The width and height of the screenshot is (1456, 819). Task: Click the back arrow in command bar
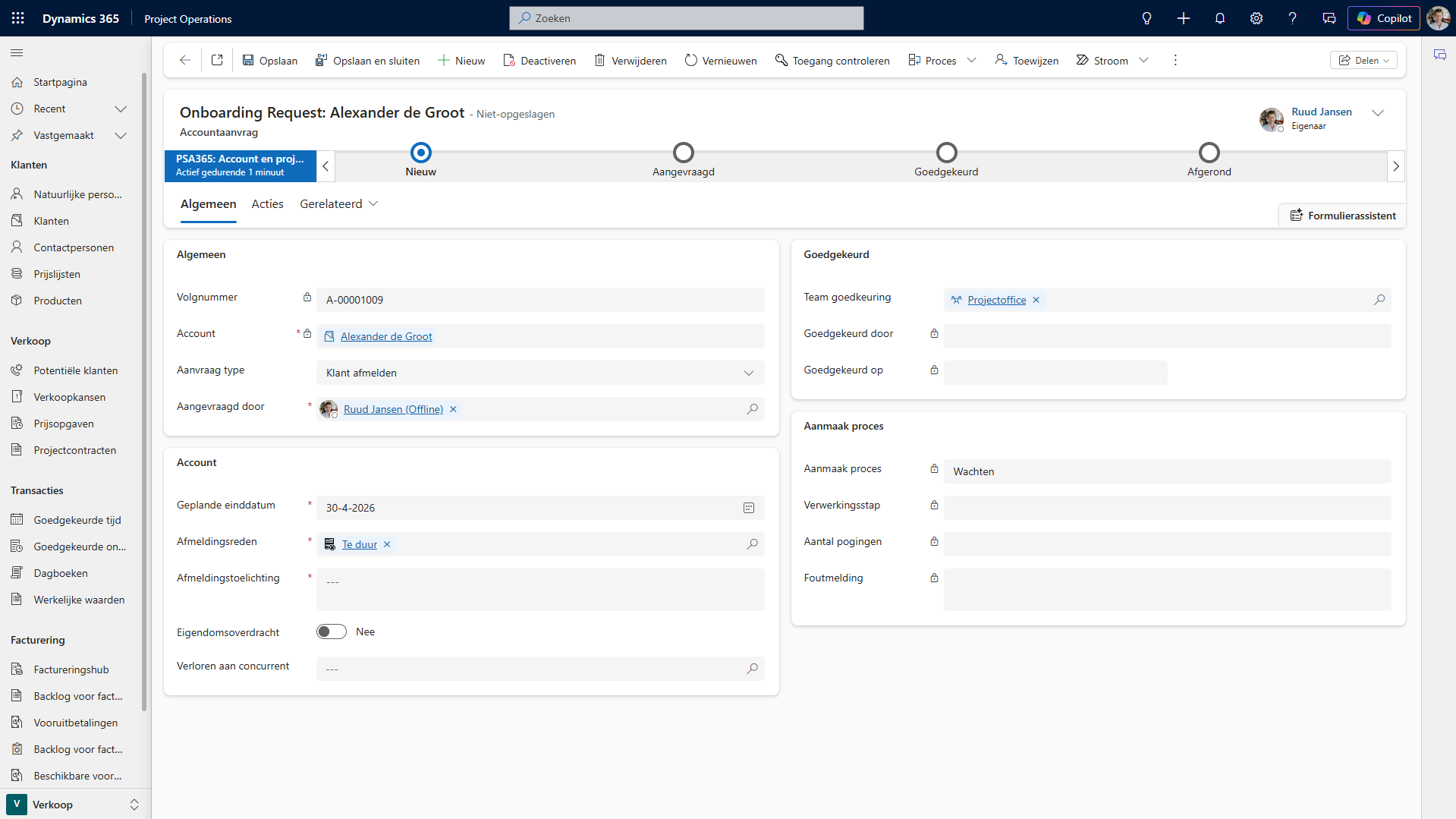click(x=184, y=60)
